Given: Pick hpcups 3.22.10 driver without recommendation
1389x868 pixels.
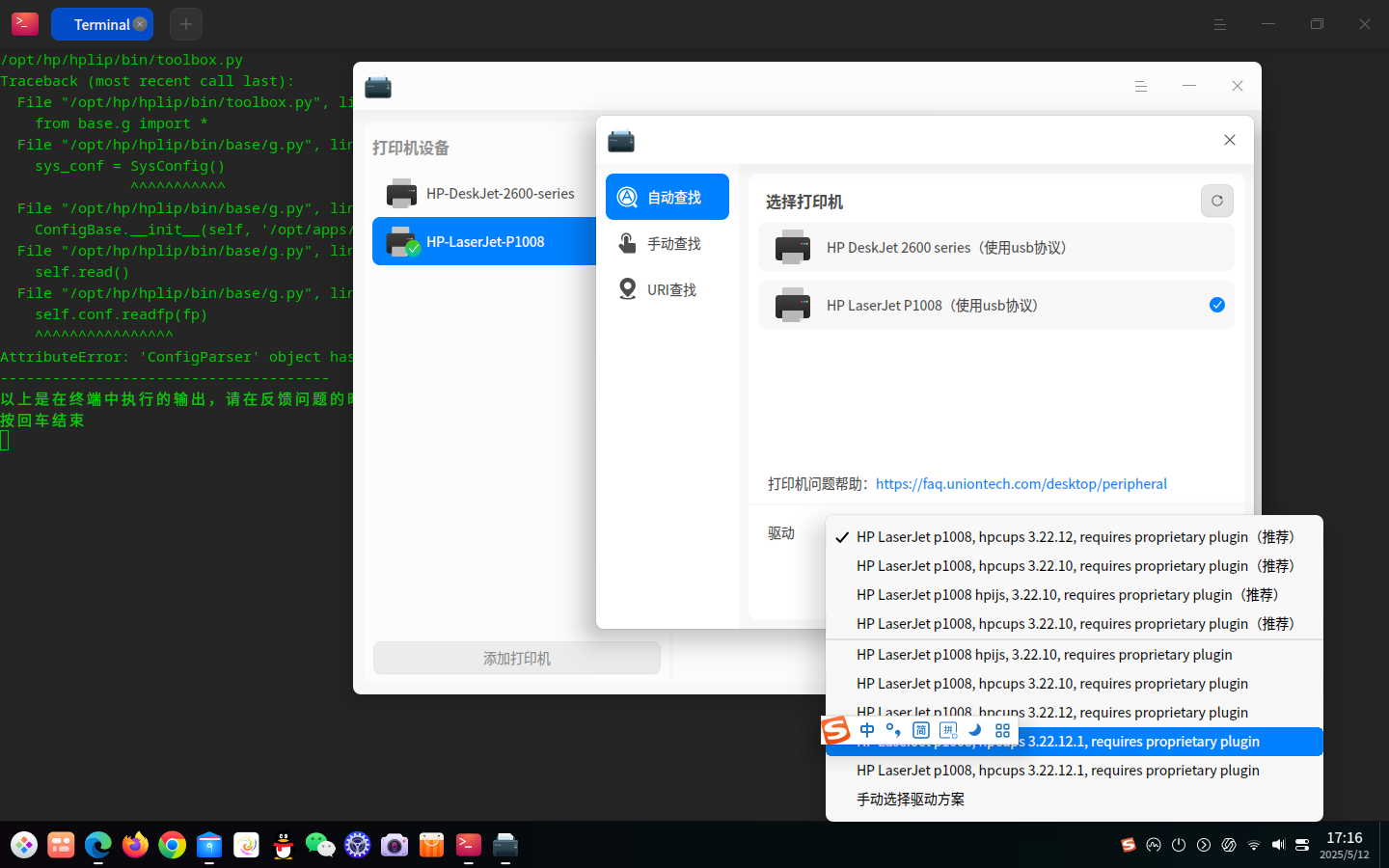Looking at the screenshot, I should tap(1075, 684).
